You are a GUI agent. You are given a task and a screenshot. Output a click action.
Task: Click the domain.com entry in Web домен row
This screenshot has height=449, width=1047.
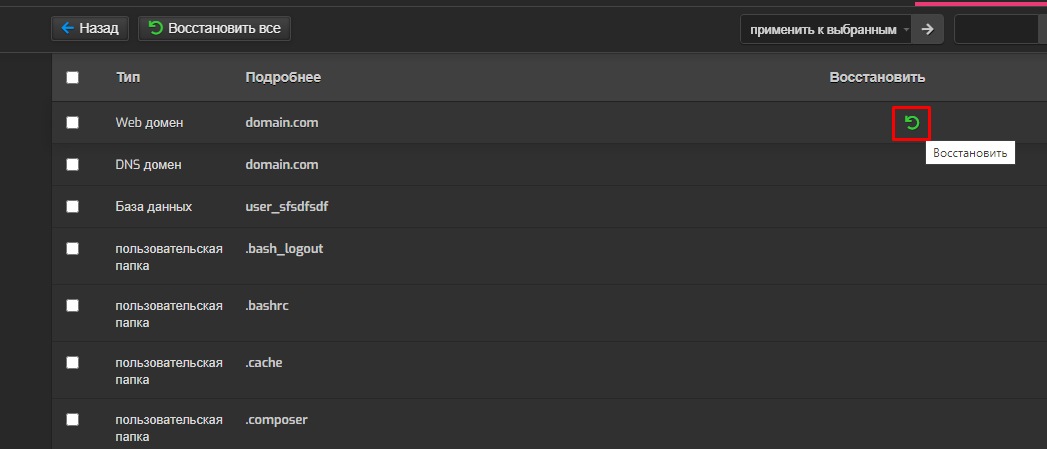coord(282,123)
